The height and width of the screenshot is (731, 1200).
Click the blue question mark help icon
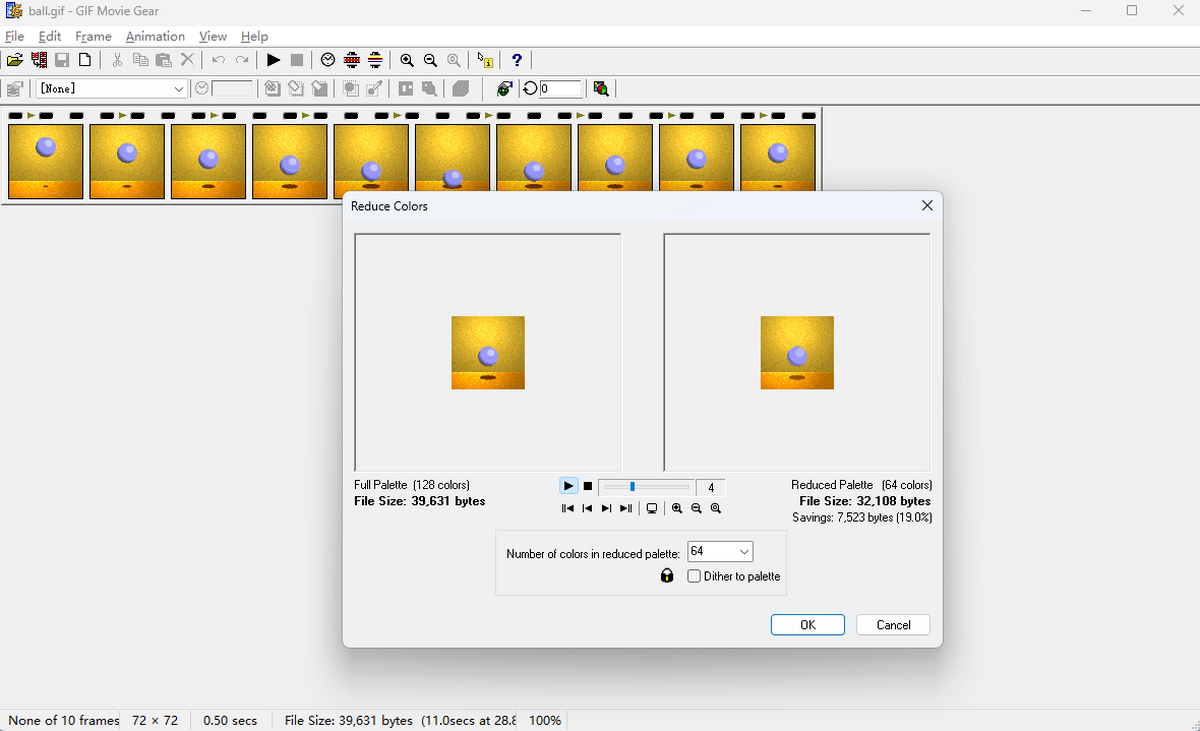516,60
